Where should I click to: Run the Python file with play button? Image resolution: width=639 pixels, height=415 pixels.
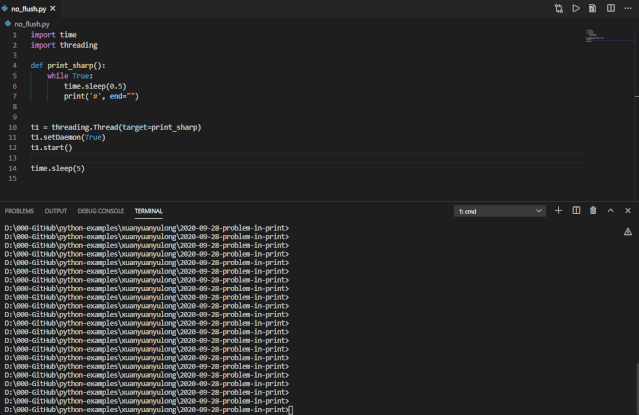tap(576, 8)
